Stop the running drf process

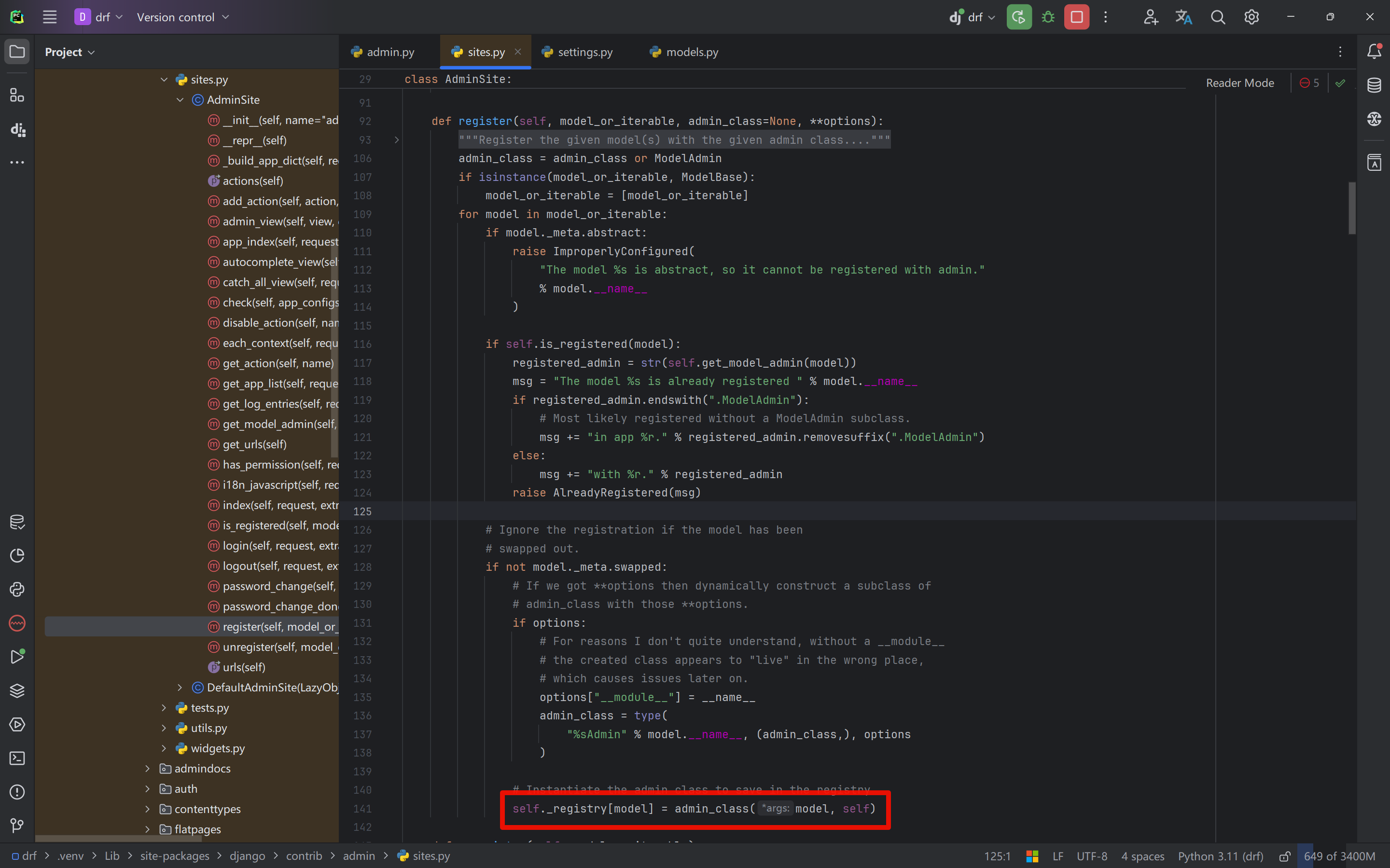tap(1076, 17)
